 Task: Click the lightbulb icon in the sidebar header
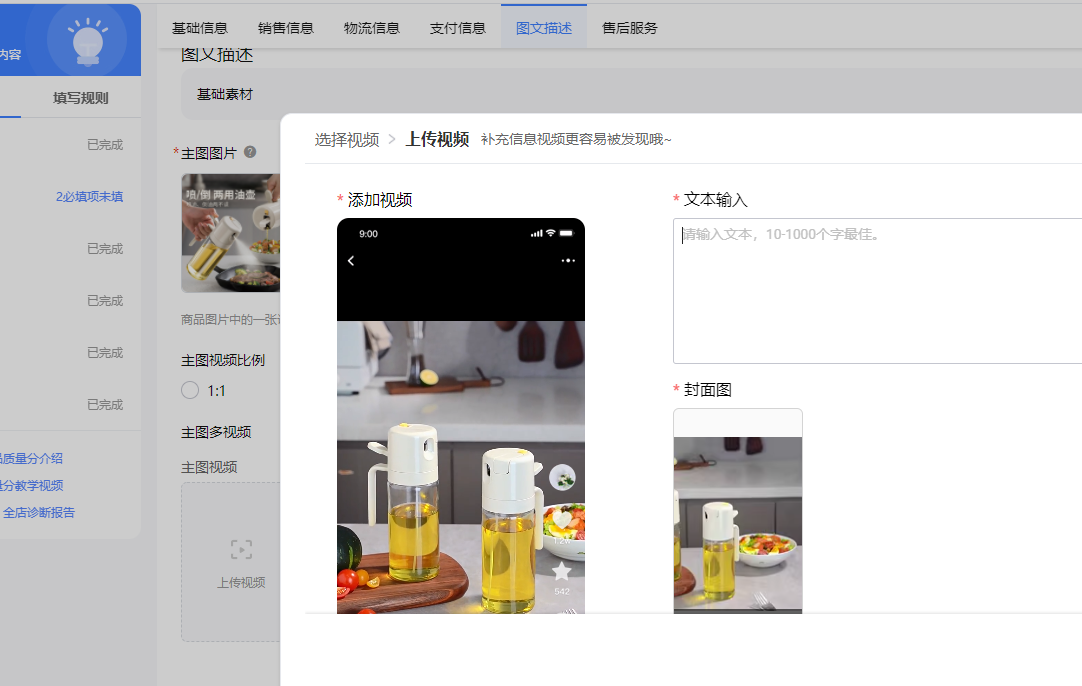coord(89,41)
